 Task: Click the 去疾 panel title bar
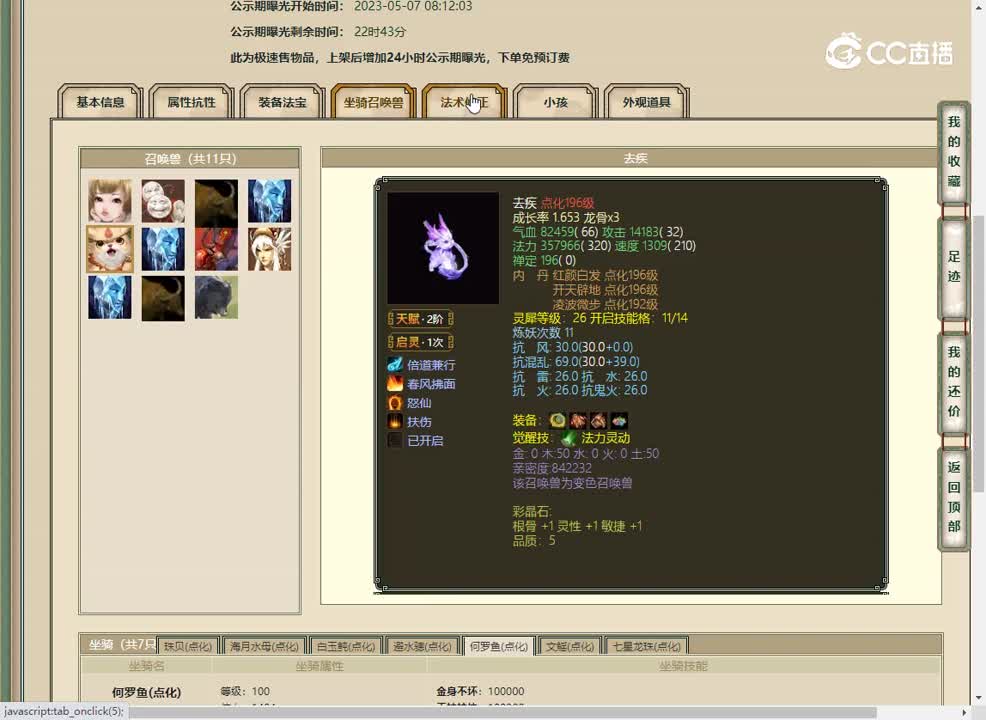631,158
